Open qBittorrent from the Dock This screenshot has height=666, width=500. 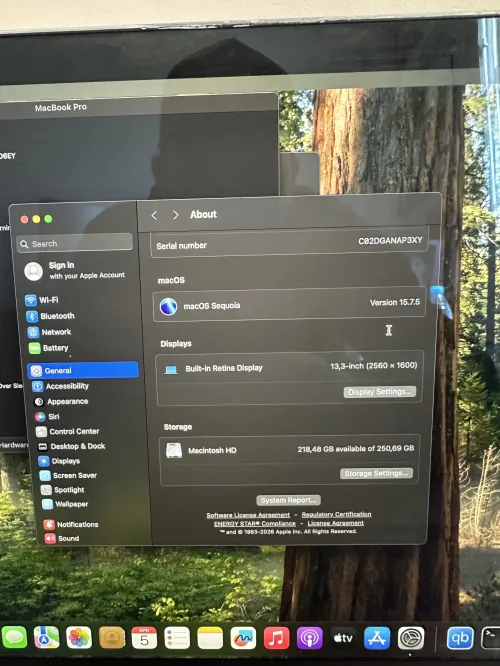tap(460, 638)
